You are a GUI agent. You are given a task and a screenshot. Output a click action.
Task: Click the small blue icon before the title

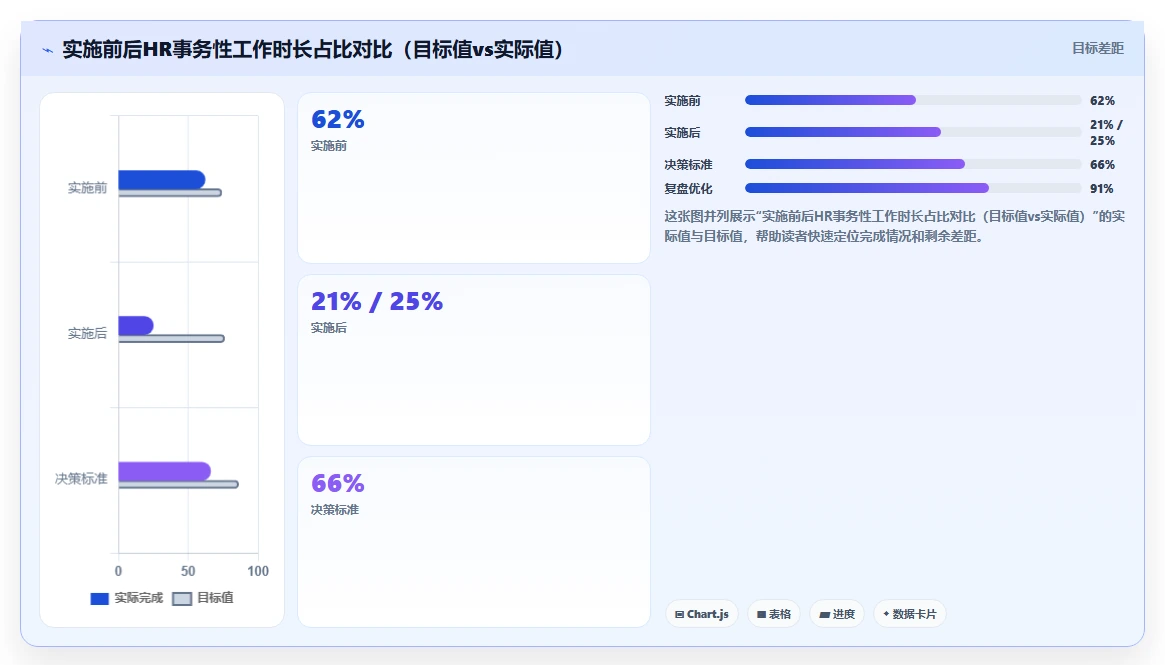point(48,51)
